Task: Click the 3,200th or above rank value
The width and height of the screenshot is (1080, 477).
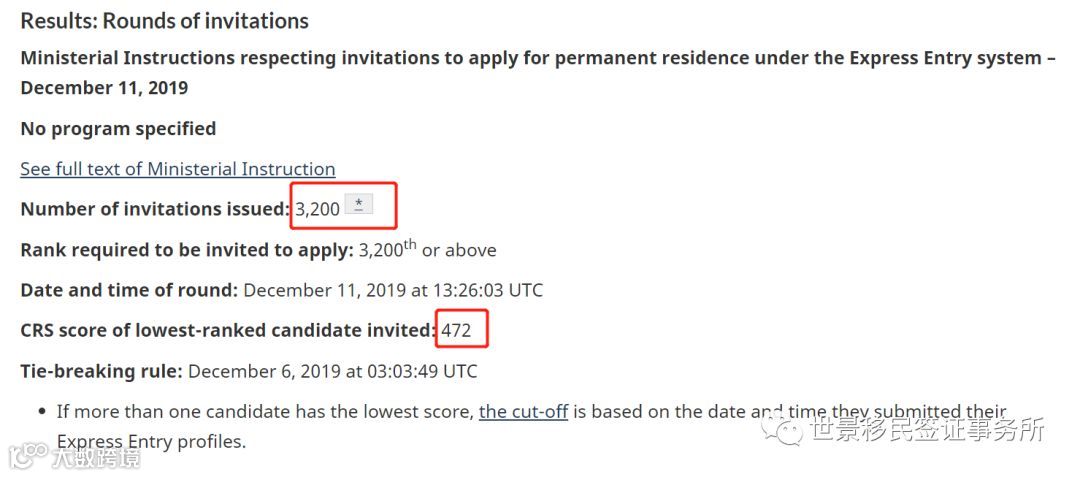Action: click(427, 248)
